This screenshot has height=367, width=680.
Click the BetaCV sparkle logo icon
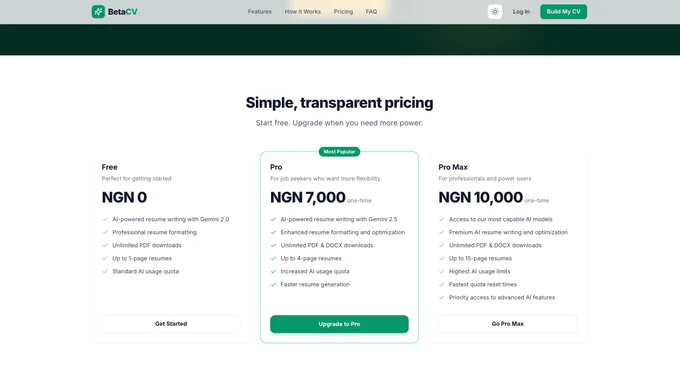98,12
